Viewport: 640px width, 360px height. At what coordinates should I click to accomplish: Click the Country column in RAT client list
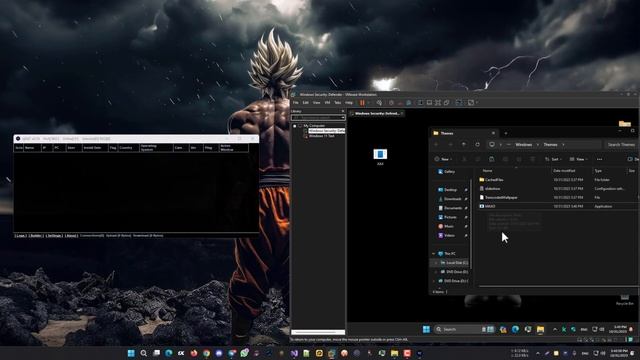[x=128, y=148]
